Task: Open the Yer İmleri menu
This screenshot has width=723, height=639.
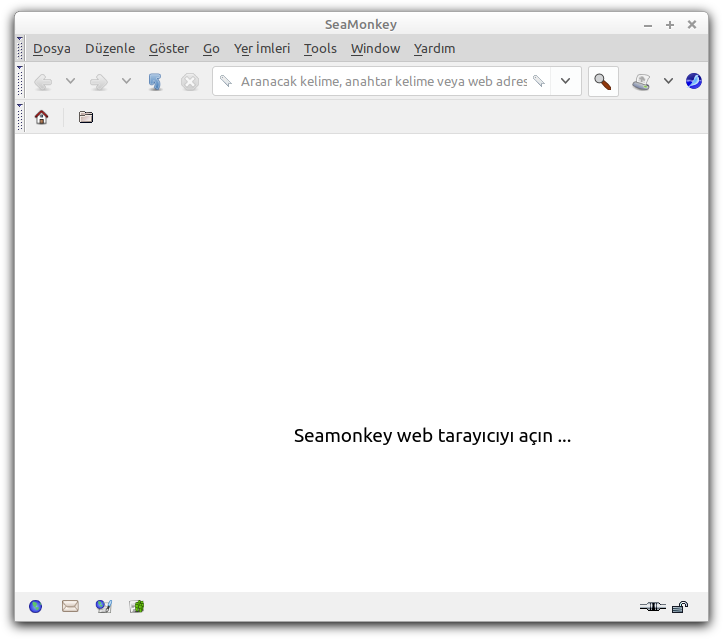Action: (x=262, y=48)
